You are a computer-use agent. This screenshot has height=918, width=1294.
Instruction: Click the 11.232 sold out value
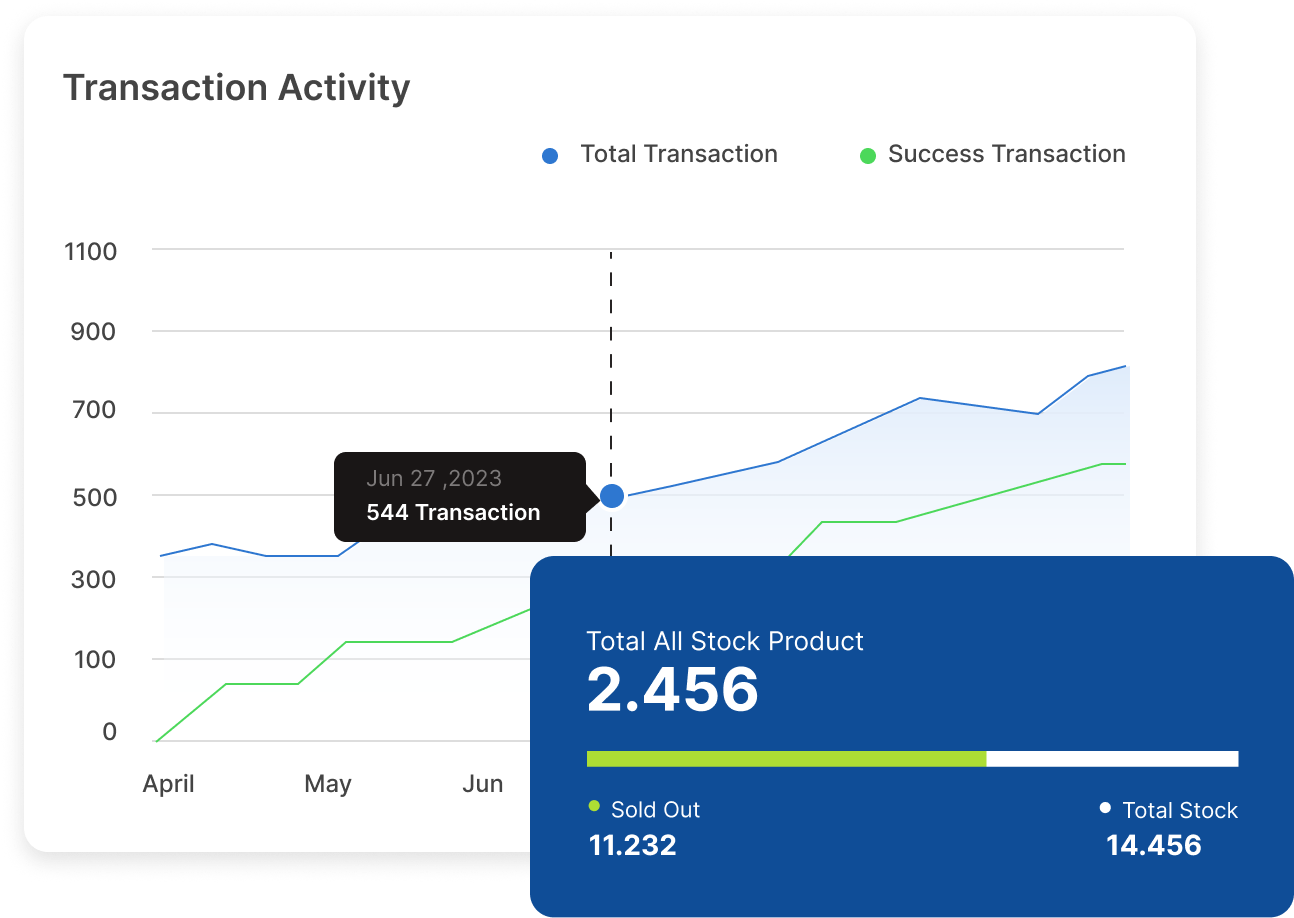click(x=633, y=846)
